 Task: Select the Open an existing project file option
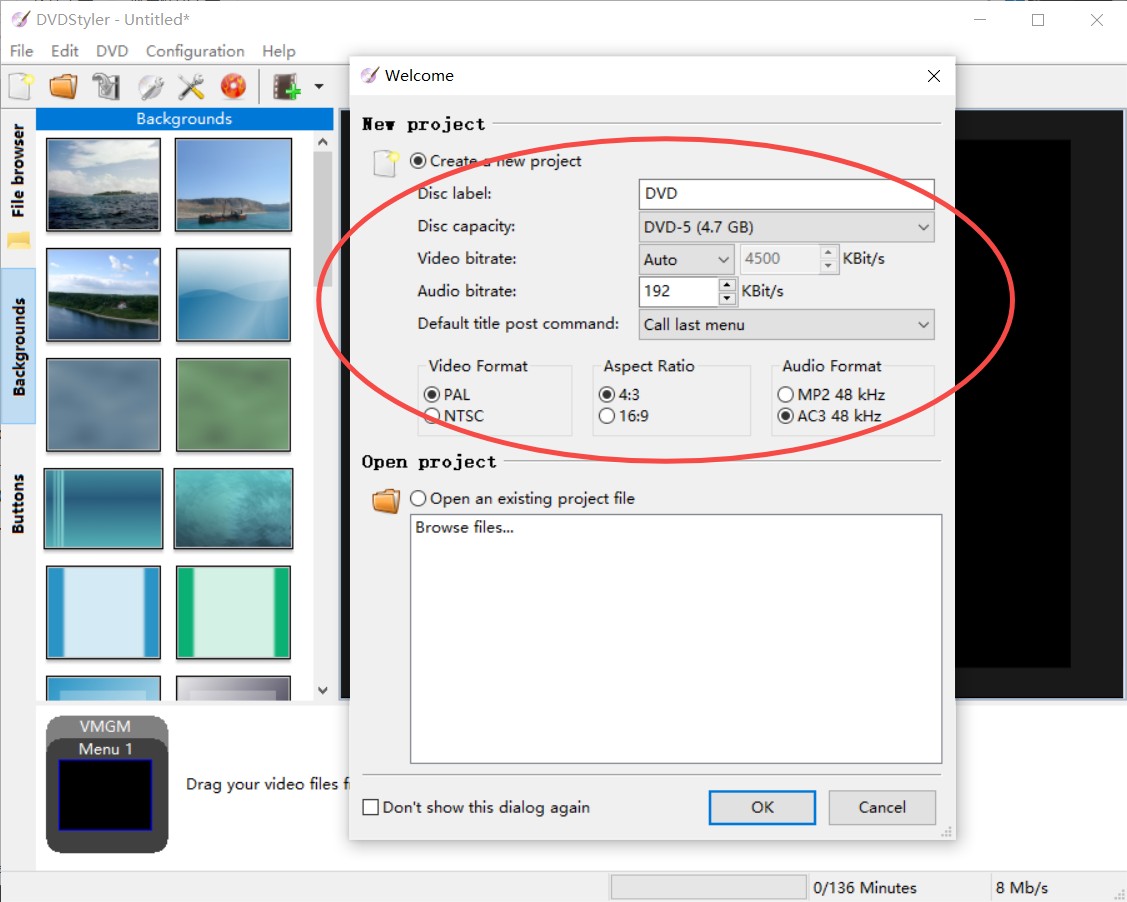tap(418, 498)
